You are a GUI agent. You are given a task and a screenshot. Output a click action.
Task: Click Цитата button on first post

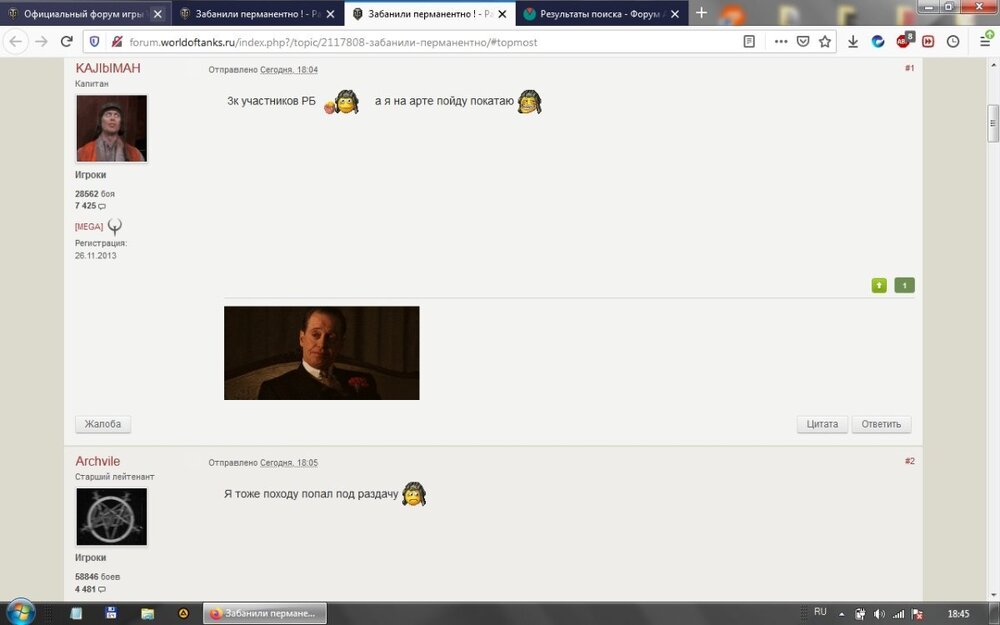[822, 424]
